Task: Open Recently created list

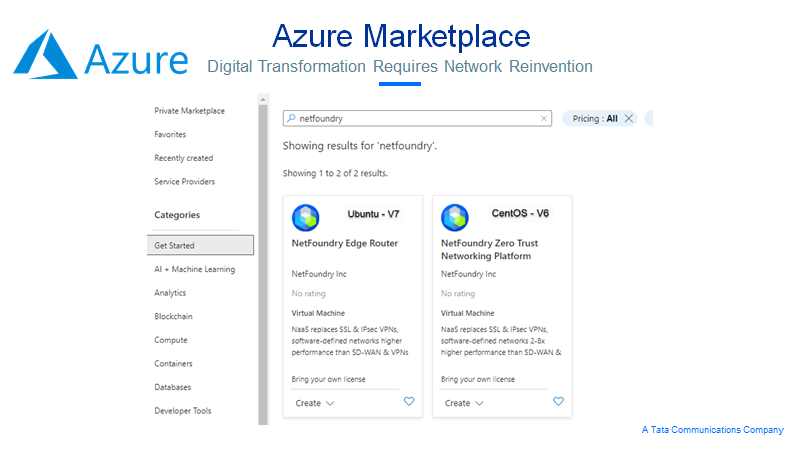Action: 184,158
